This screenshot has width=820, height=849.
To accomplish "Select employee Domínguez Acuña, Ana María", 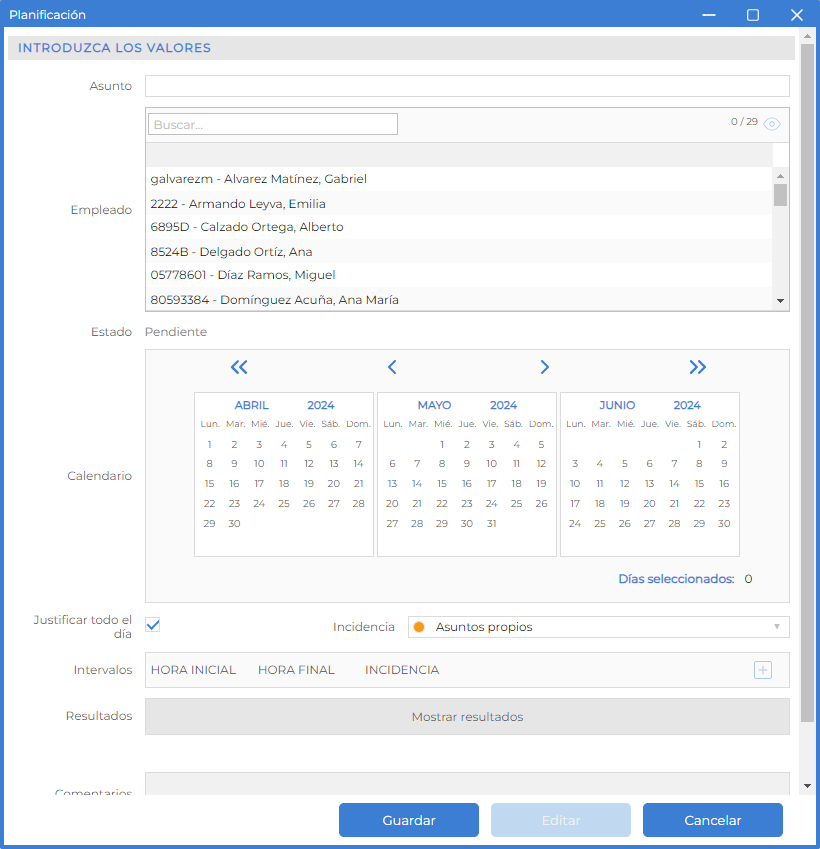I will [x=459, y=299].
